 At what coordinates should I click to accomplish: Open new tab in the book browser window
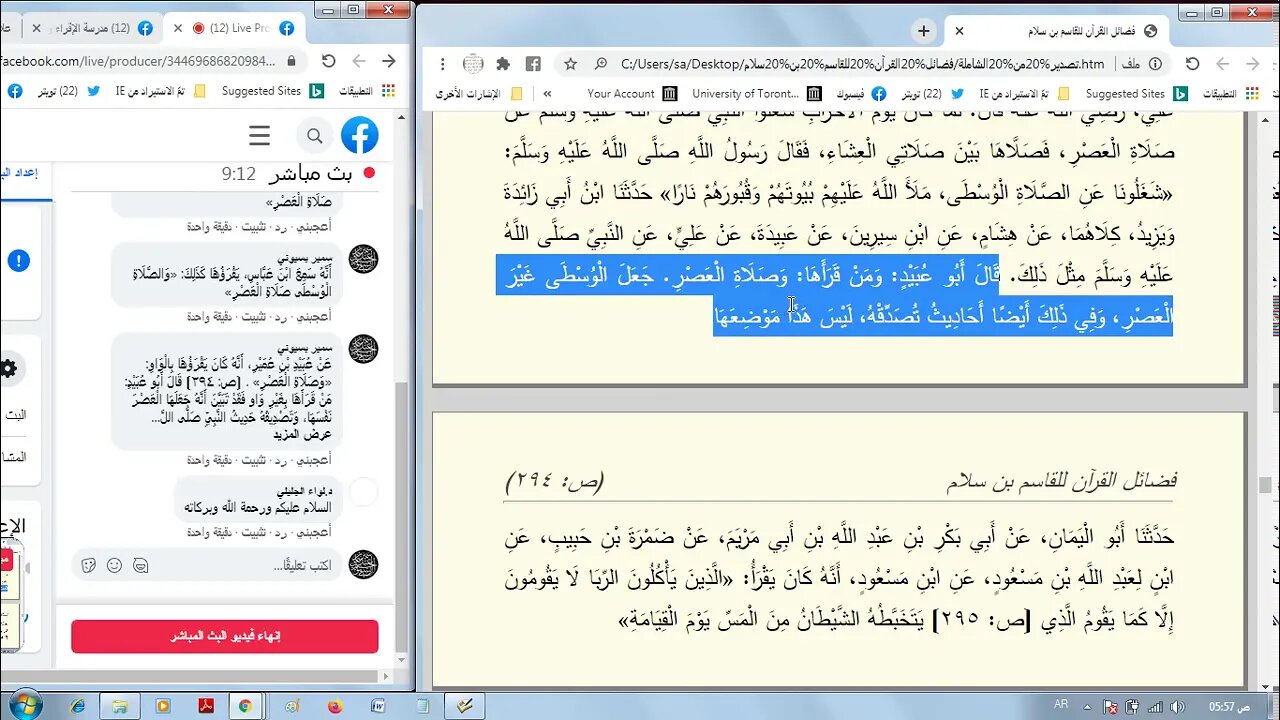tap(923, 31)
